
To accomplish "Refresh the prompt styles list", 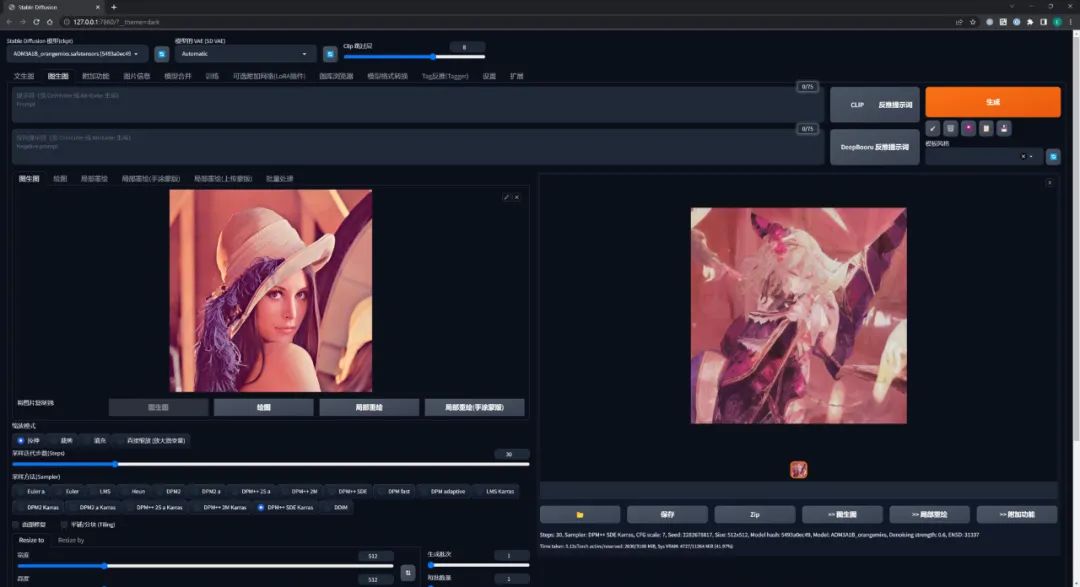I will click(1053, 157).
